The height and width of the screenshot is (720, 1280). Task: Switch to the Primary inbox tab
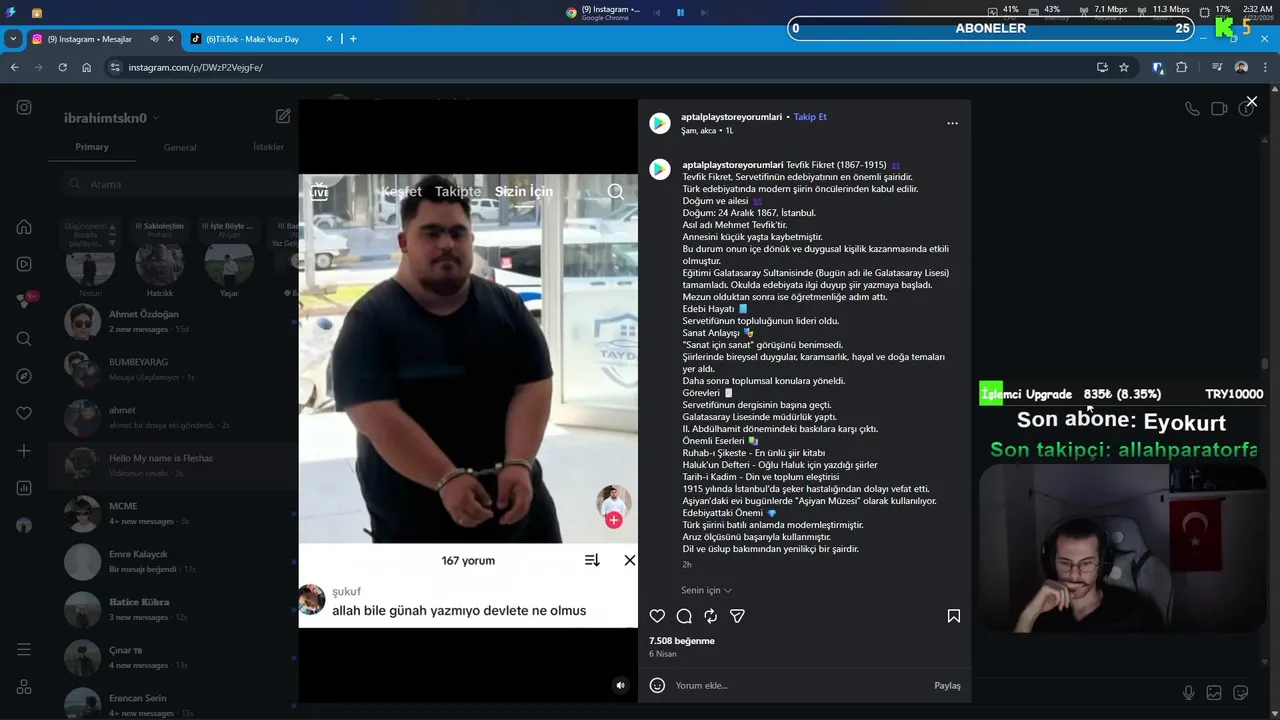[x=92, y=147]
